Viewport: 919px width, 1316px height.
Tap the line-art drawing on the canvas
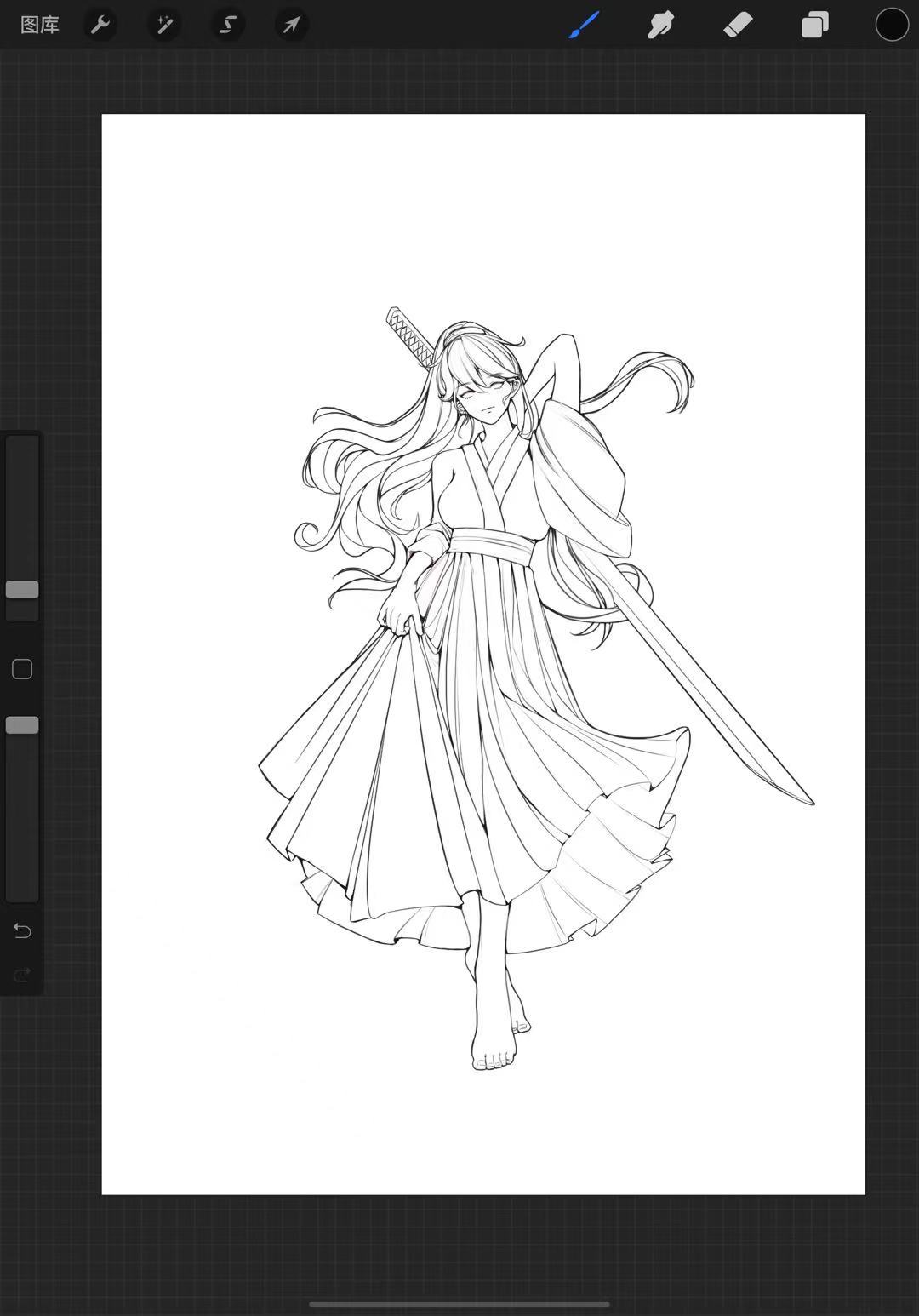click(x=536, y=688)
